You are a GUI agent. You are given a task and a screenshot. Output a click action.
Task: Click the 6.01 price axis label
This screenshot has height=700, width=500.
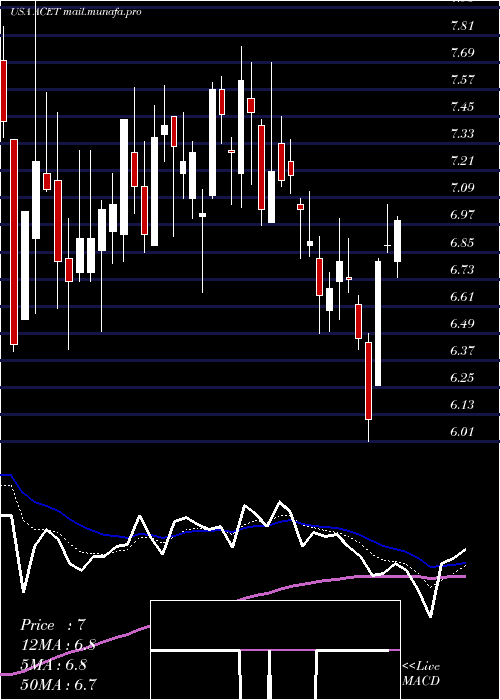[x=462, y=432]
